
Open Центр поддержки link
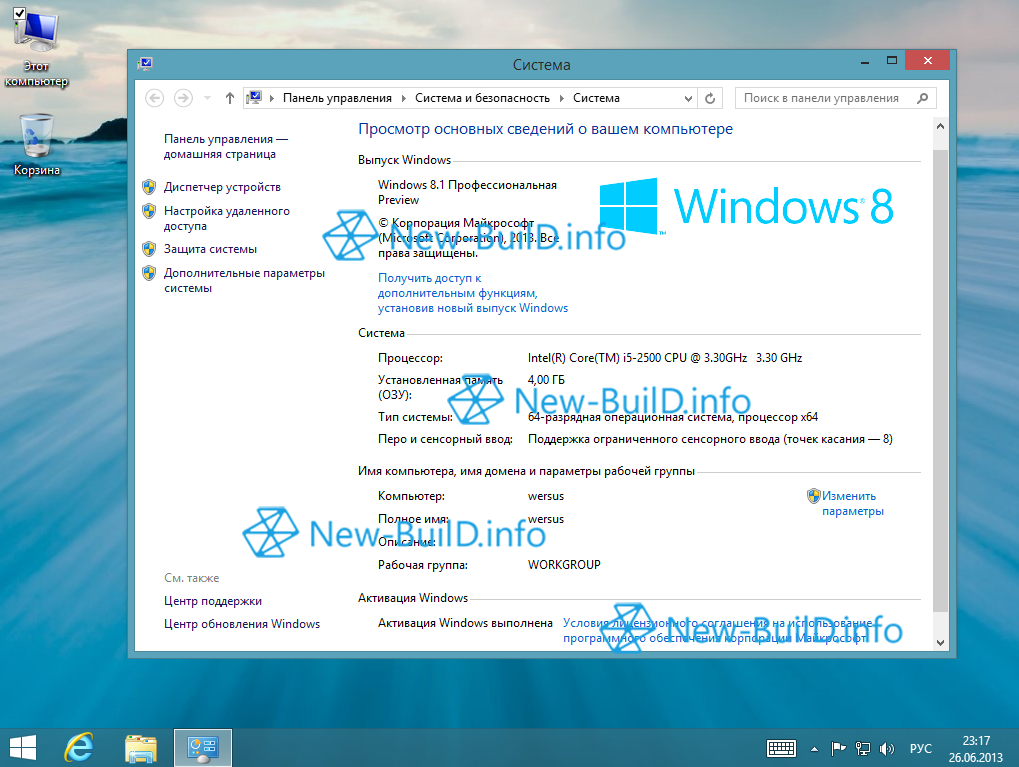click(x=213, y=601)
